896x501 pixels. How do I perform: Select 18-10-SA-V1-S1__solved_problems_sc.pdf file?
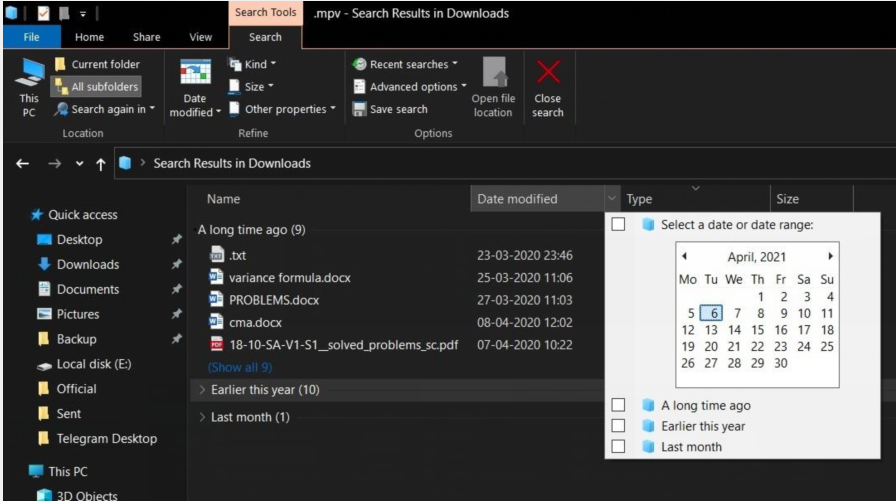(x=333, y=344)
